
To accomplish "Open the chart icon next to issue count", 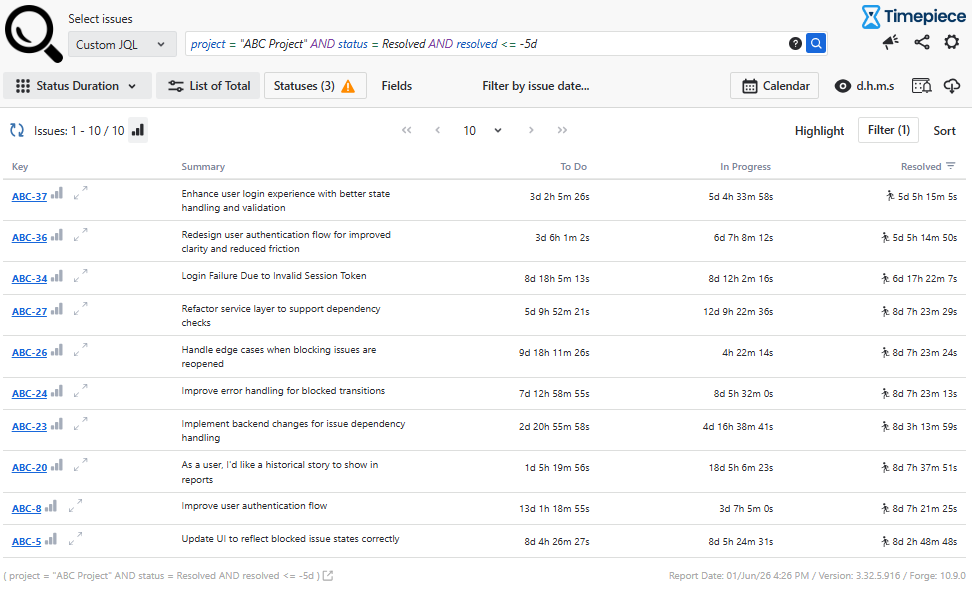I will tap(138, 130).
